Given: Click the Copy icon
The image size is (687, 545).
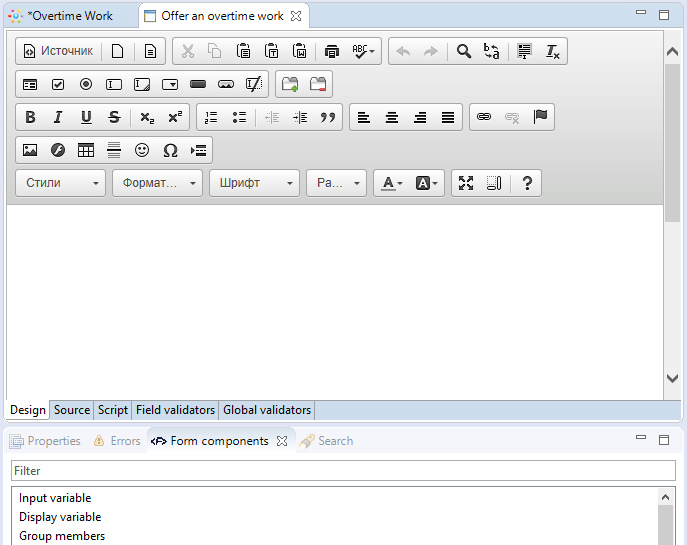Looking at the screenshot, I should point(215,51).
